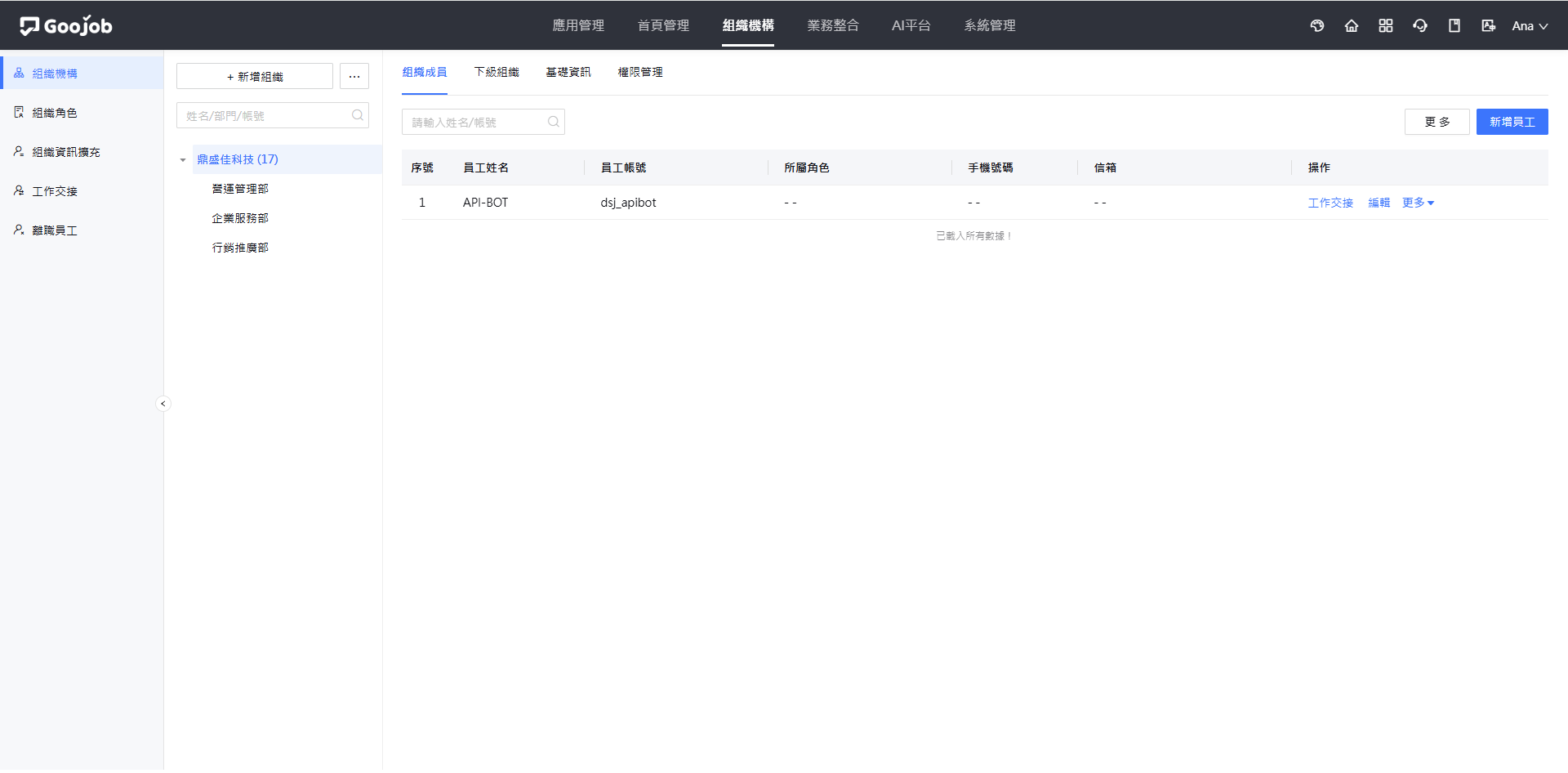Click the 更多 button near 新增員工

1437,122
